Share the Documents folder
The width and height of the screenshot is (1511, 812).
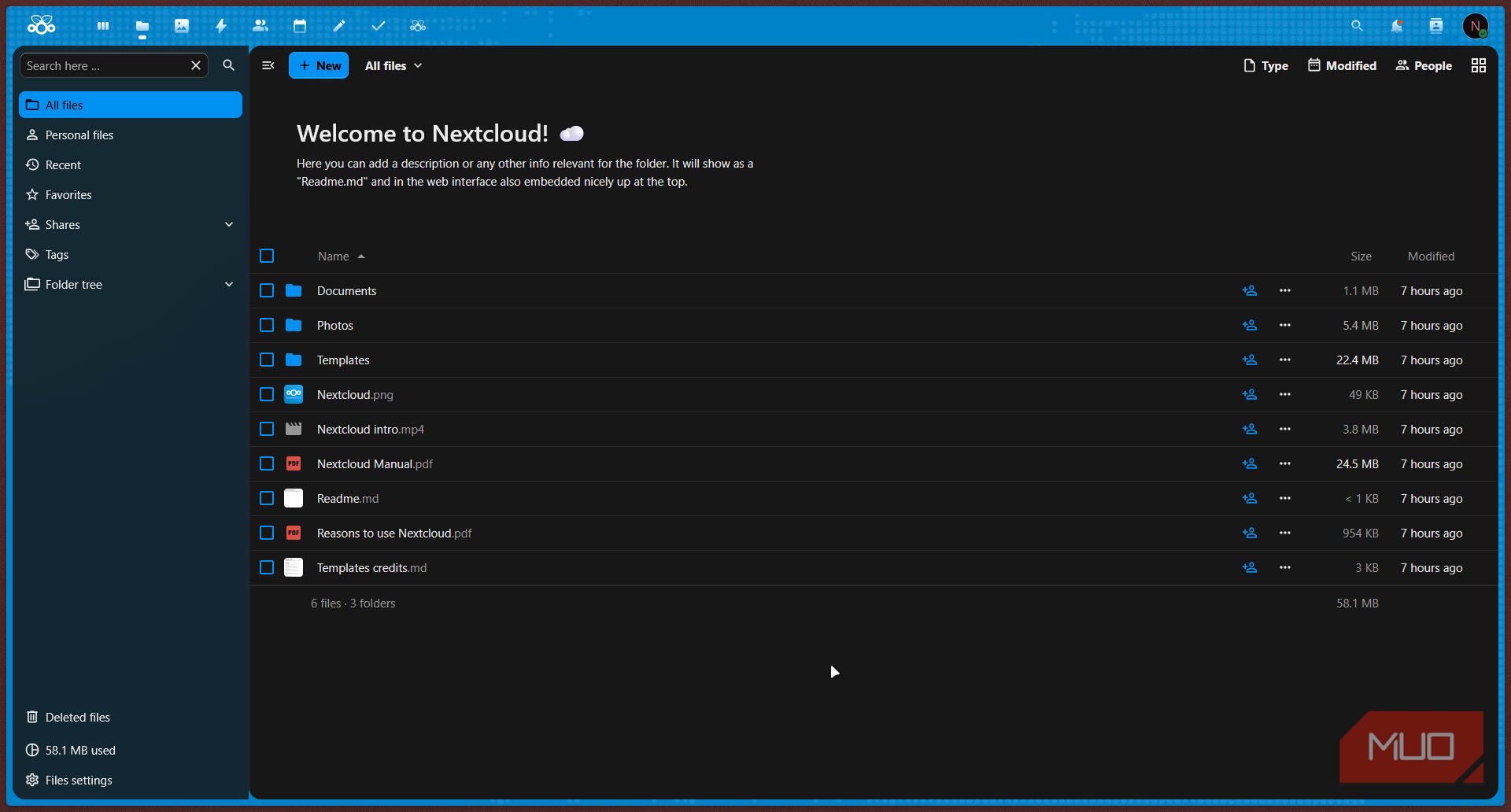(1250, 290)
